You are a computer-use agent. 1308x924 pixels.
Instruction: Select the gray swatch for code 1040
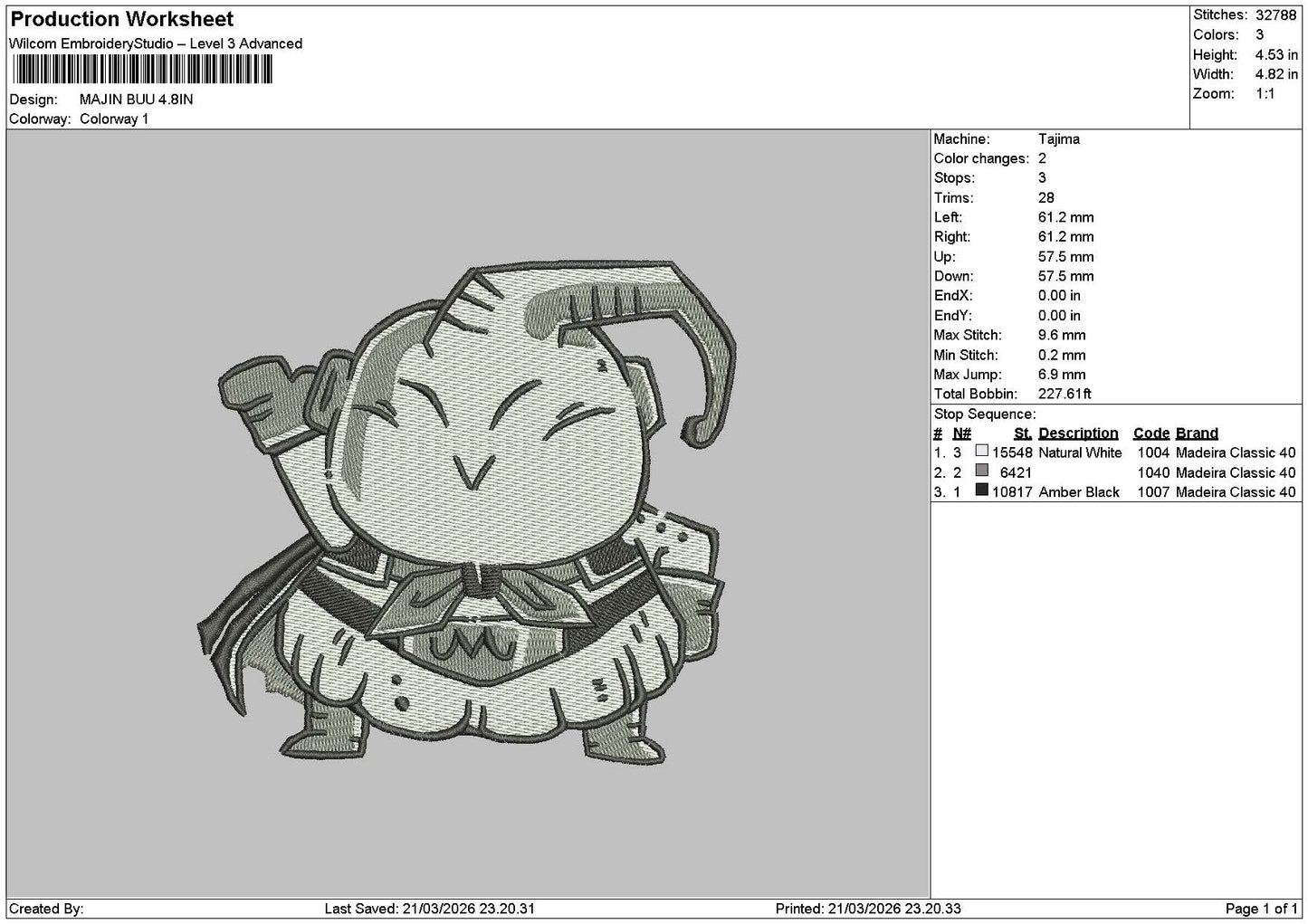coord(981,471)
